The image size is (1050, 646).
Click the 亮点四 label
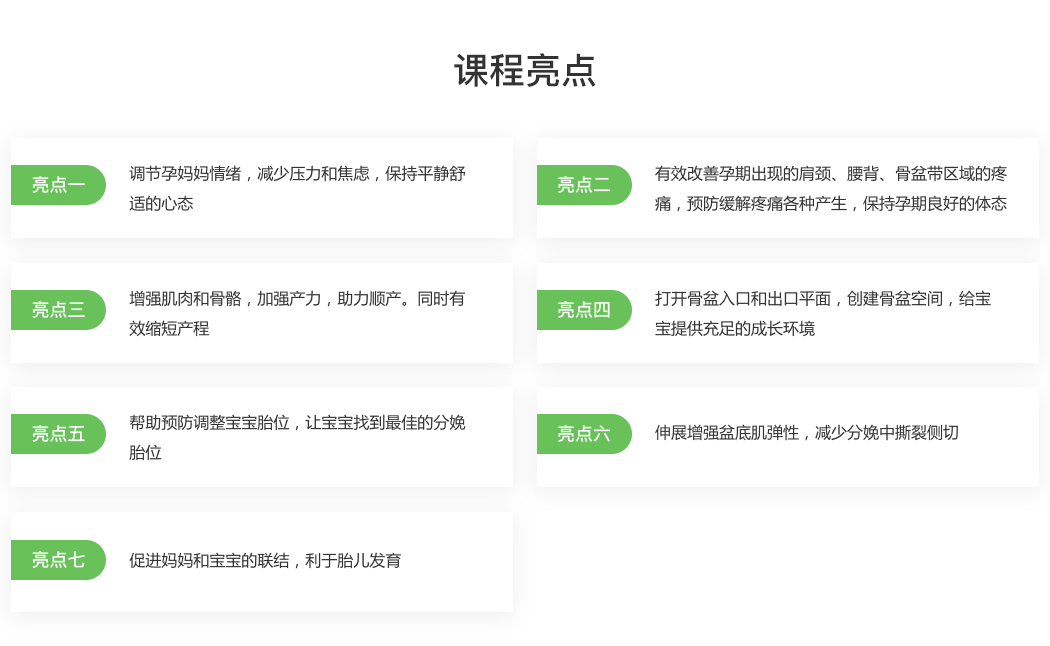click(x=584, y=310)
